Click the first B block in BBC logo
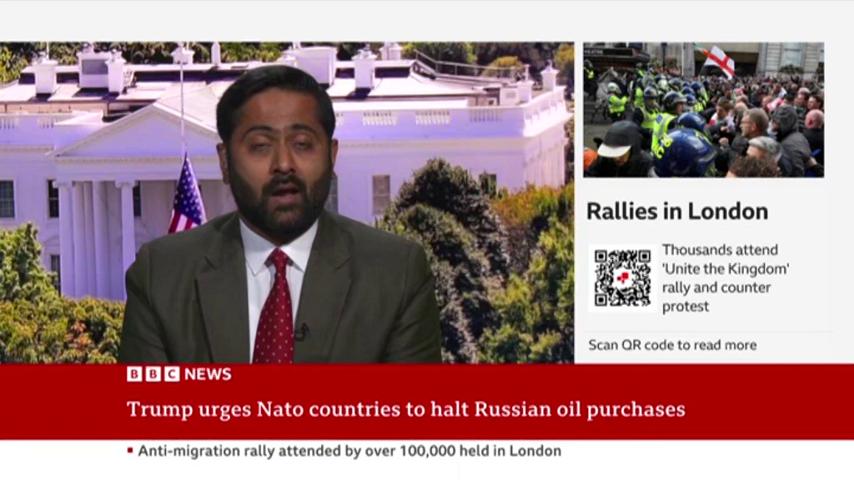 pos(135,374)
